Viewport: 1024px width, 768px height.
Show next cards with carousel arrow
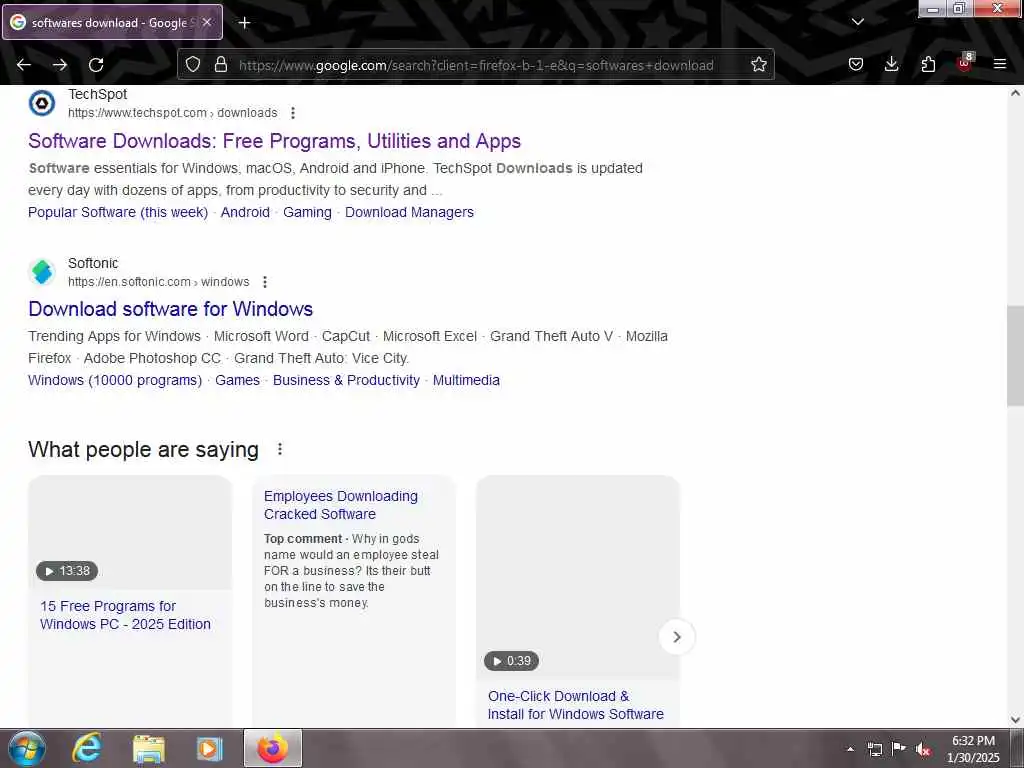(x=677, y=637)
